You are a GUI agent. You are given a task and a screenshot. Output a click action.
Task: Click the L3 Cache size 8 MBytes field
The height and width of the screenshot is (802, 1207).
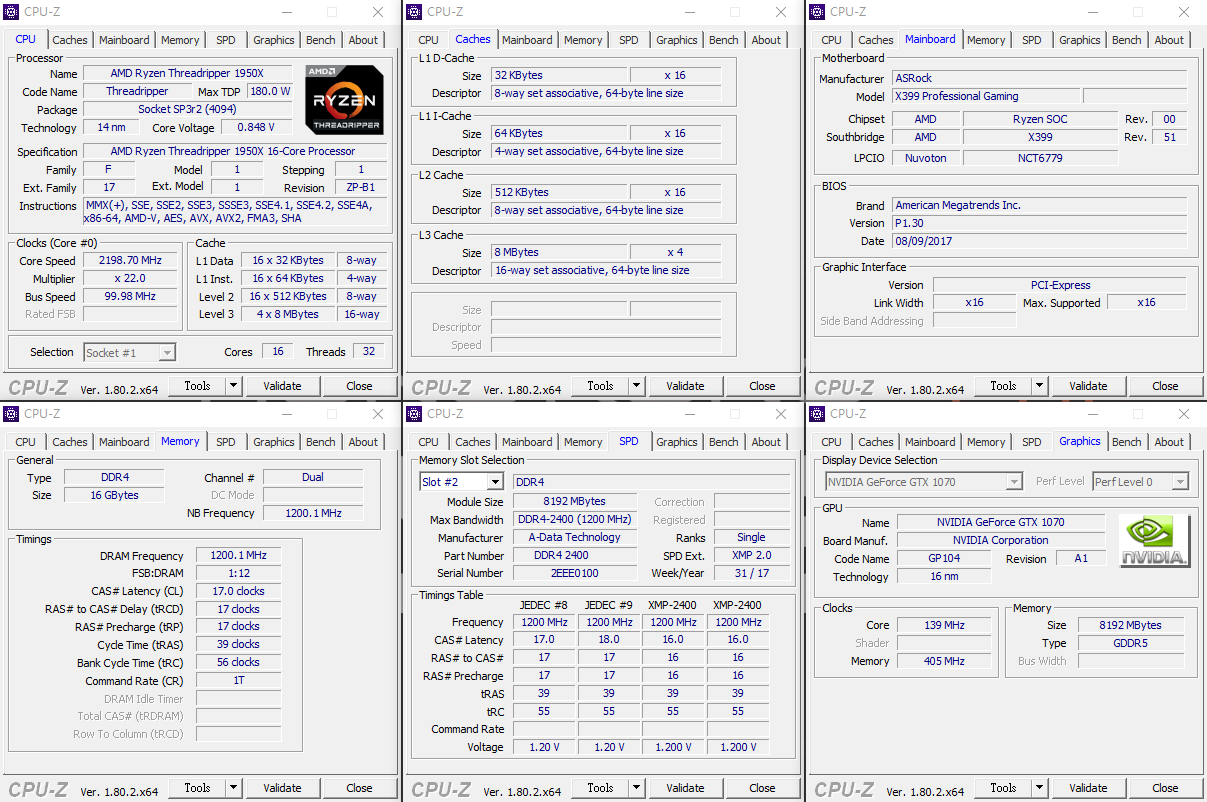[x=559, y=253]
